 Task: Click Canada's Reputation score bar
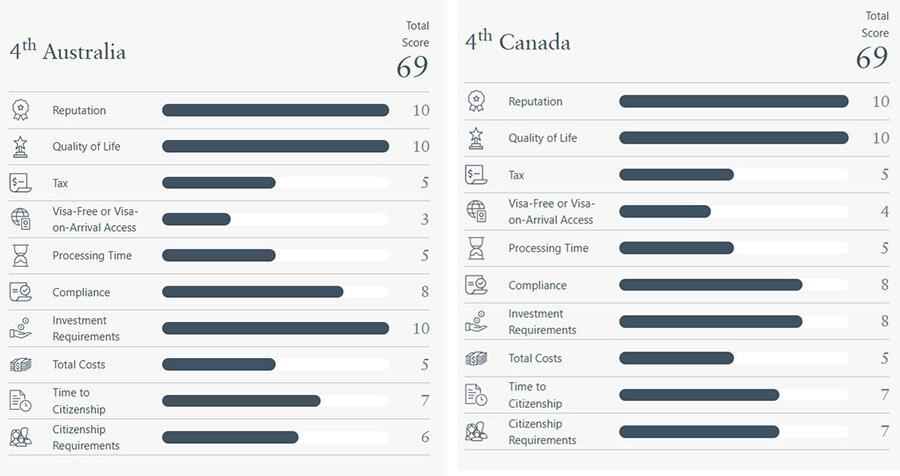click(x=734, y=102)
